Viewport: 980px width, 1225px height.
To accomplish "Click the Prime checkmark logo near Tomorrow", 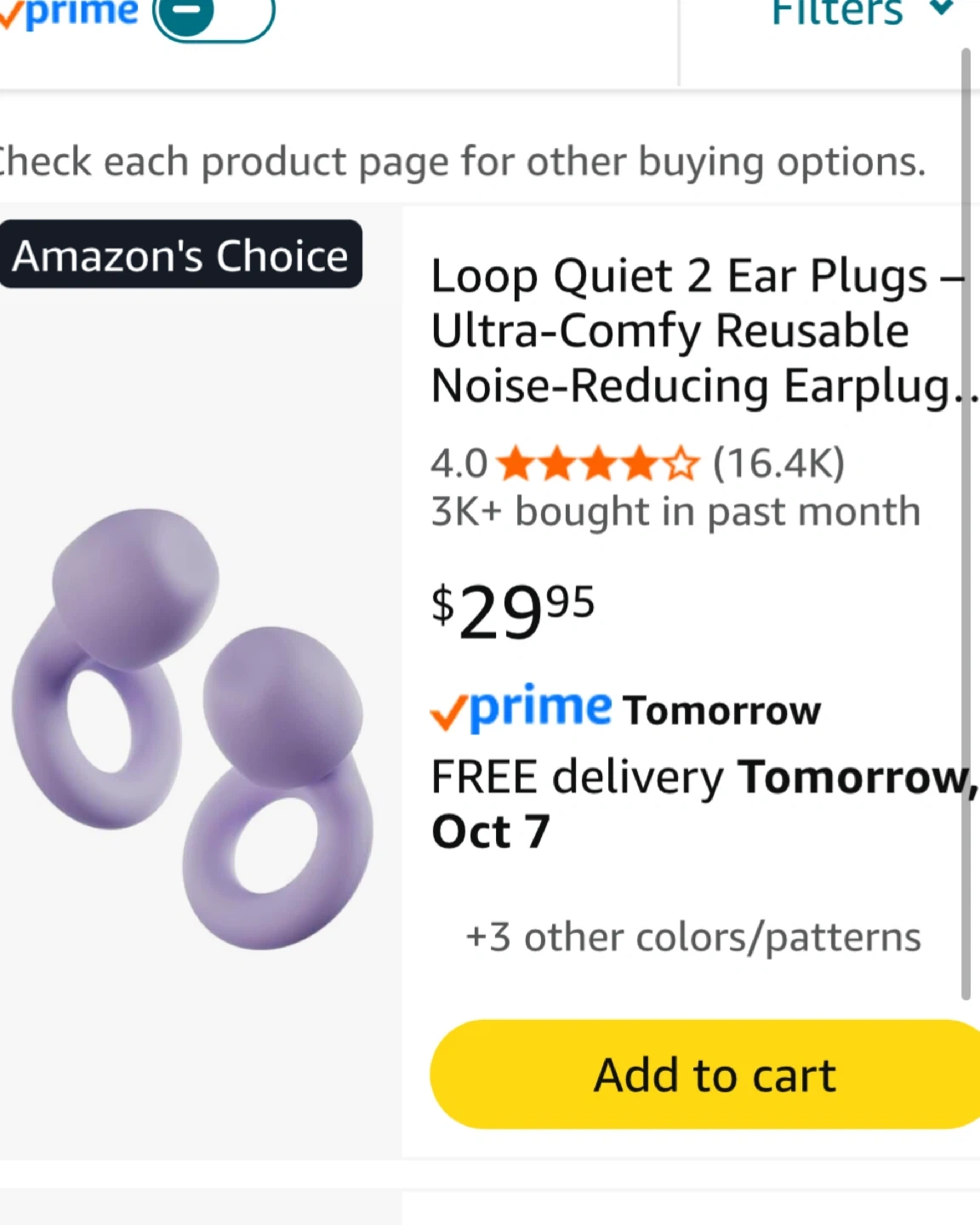I will tap(521, 708).
